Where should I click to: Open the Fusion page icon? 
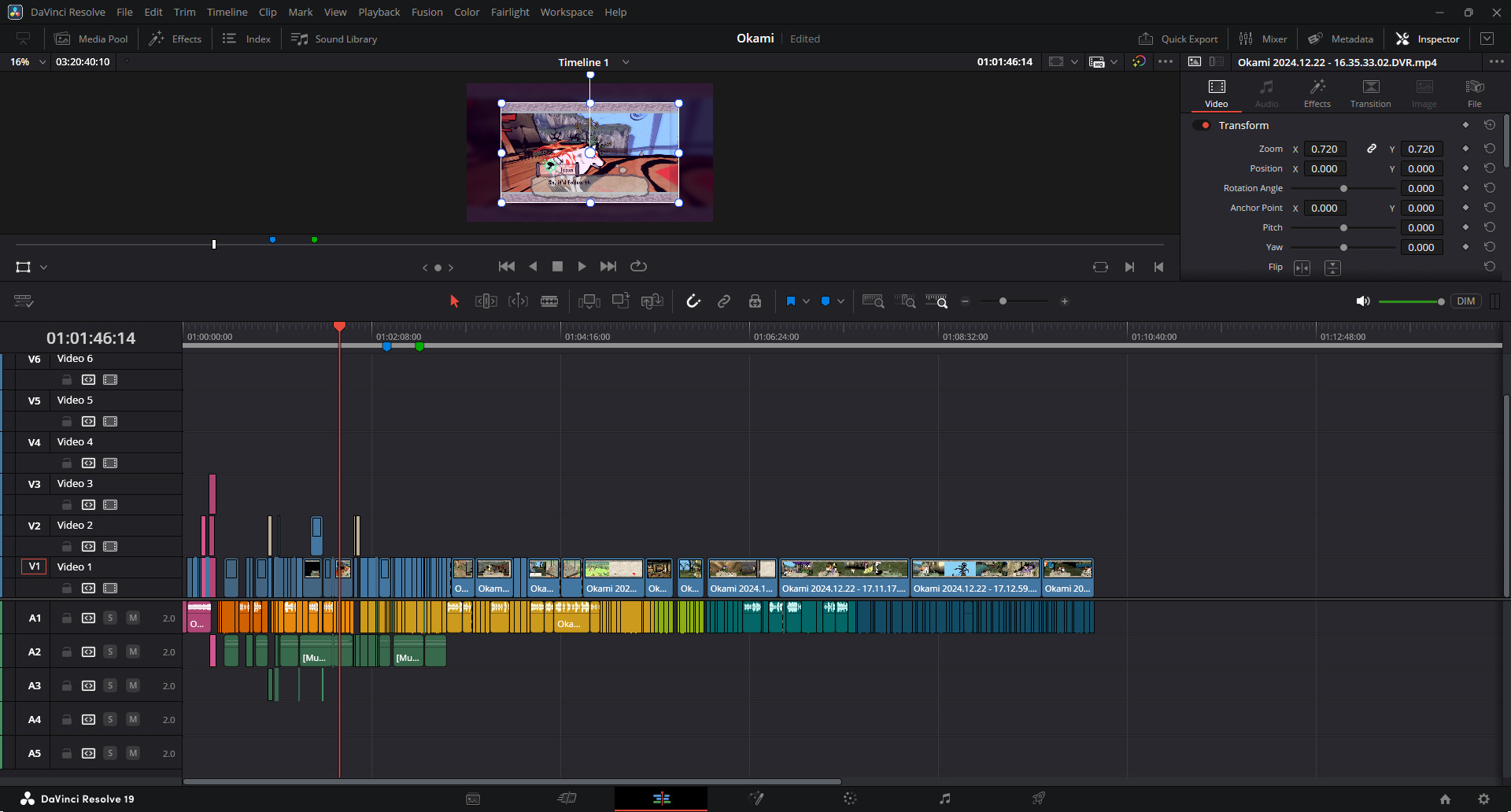point(756,799)
